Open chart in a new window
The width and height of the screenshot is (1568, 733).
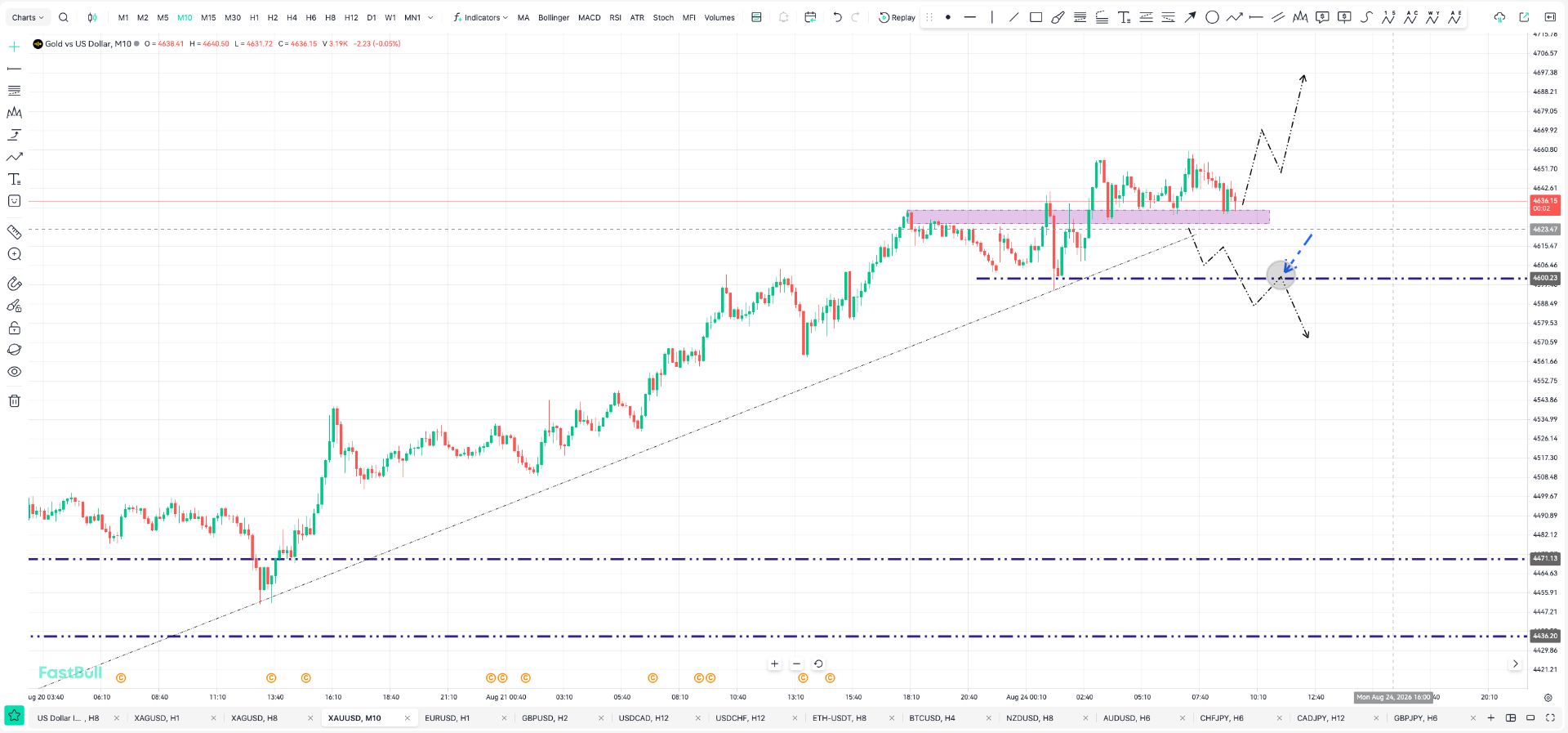point(1524,17)
